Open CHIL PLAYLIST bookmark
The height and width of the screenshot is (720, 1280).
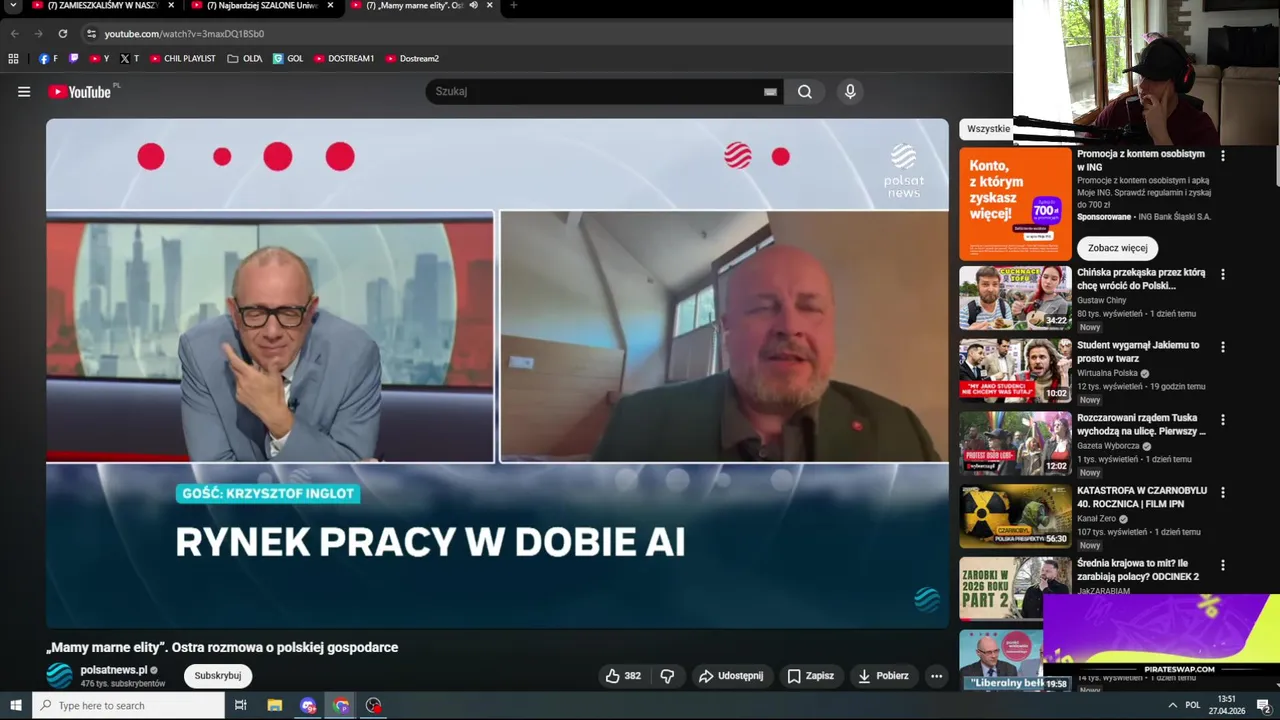coord(183,59)
